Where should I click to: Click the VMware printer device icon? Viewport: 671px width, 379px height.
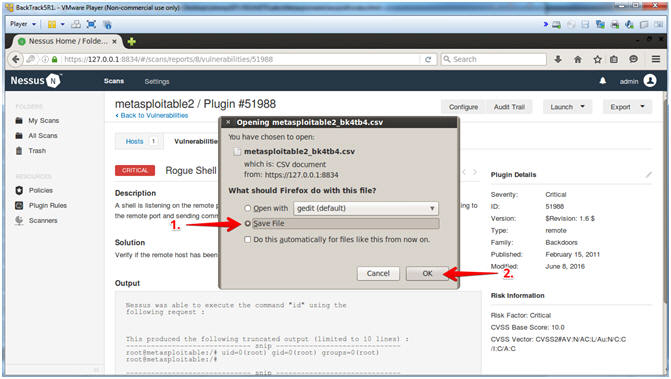pyautogui.click(x=615, y=24)
